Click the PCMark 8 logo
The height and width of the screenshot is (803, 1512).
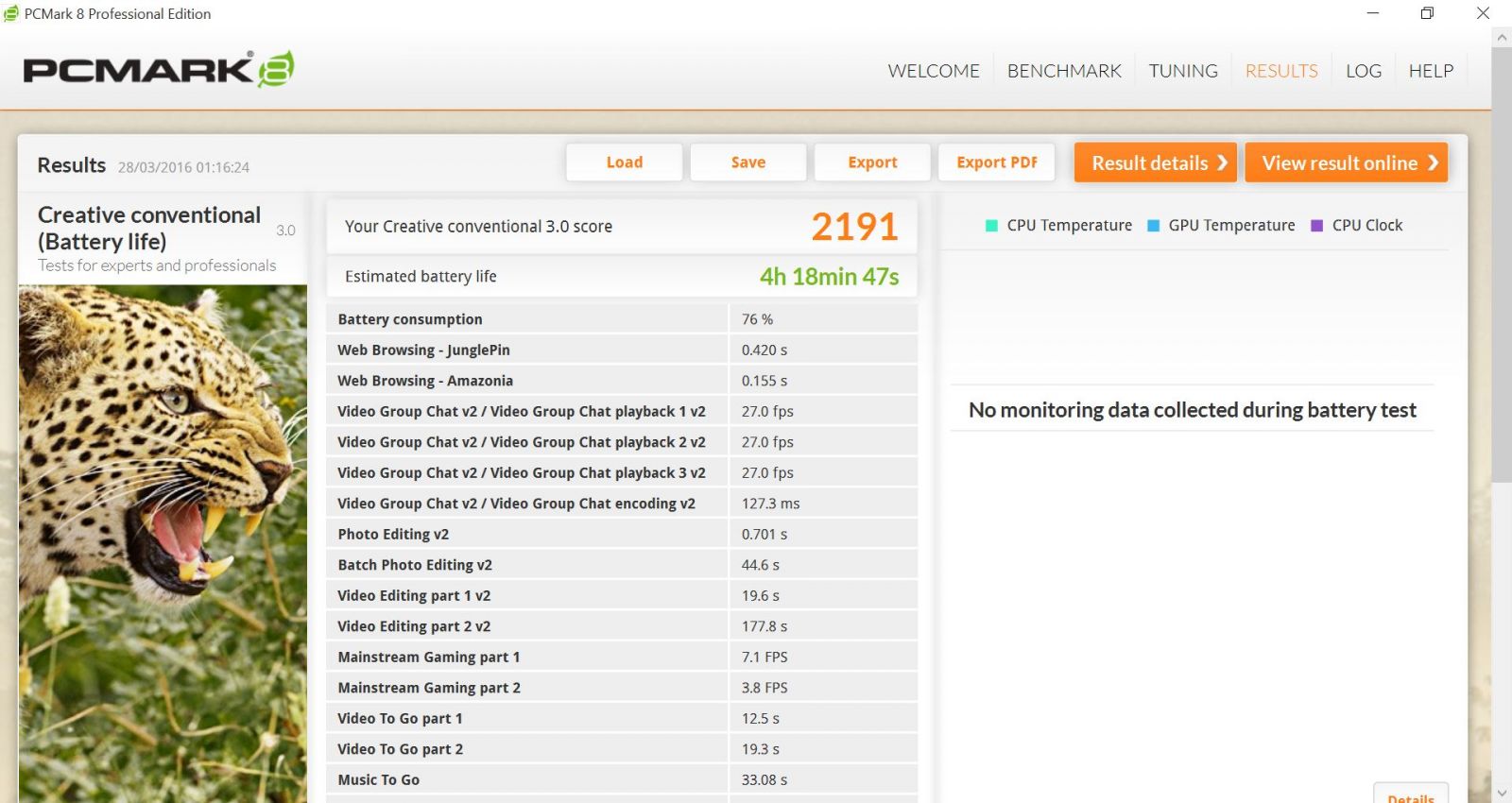pos(159,69)
